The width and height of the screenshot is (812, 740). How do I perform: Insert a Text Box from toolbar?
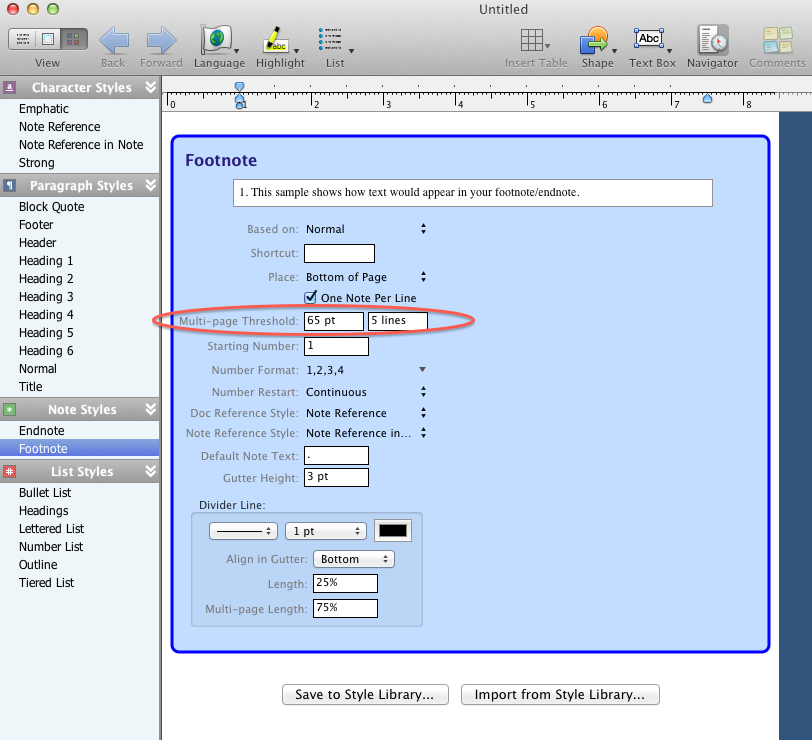pyautogui.click(x=649, y=40)
